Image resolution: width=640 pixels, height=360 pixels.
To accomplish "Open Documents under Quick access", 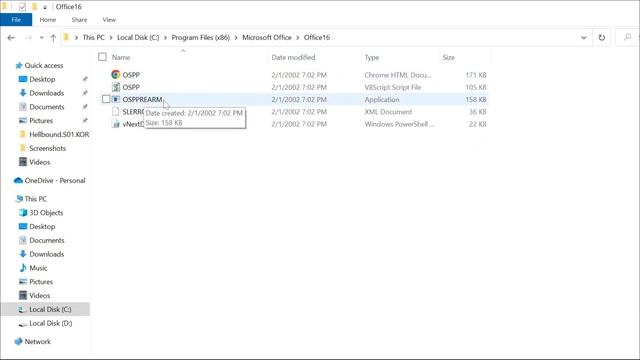I will click(x=47, y=107).
